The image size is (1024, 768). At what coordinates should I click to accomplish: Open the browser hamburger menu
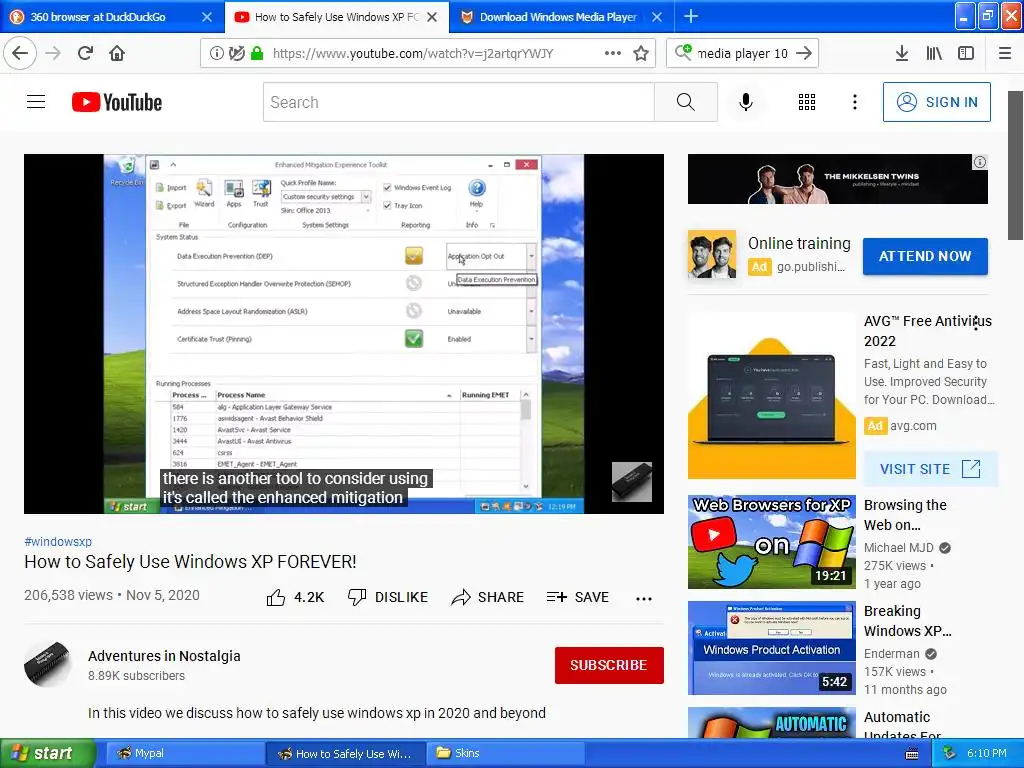[x=1005, y=54]
